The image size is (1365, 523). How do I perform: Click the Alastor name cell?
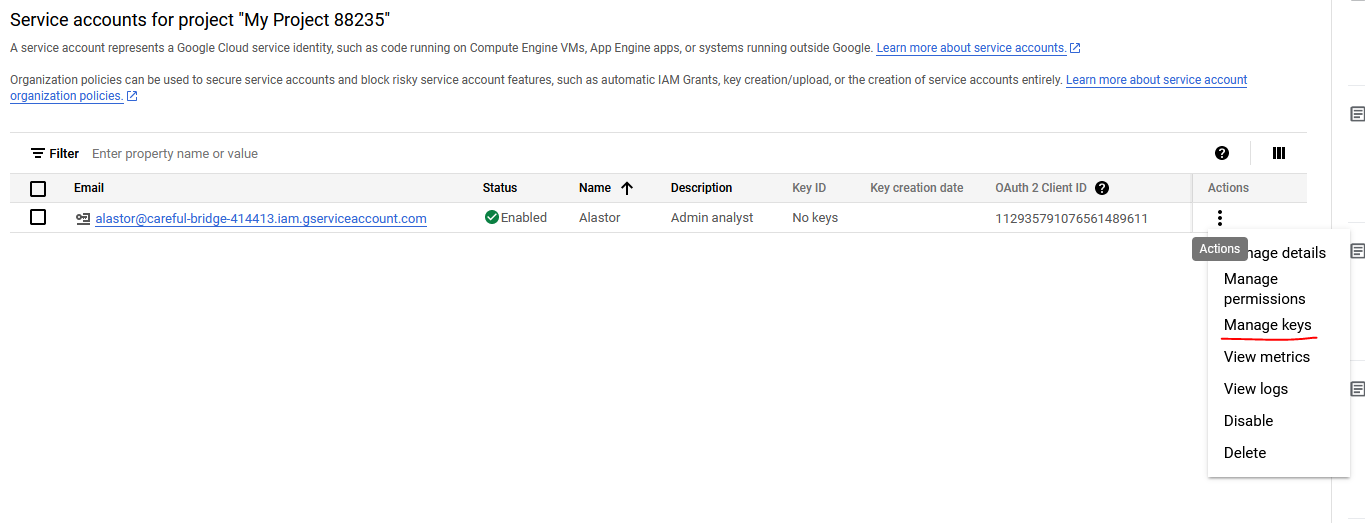click(599, 217)
